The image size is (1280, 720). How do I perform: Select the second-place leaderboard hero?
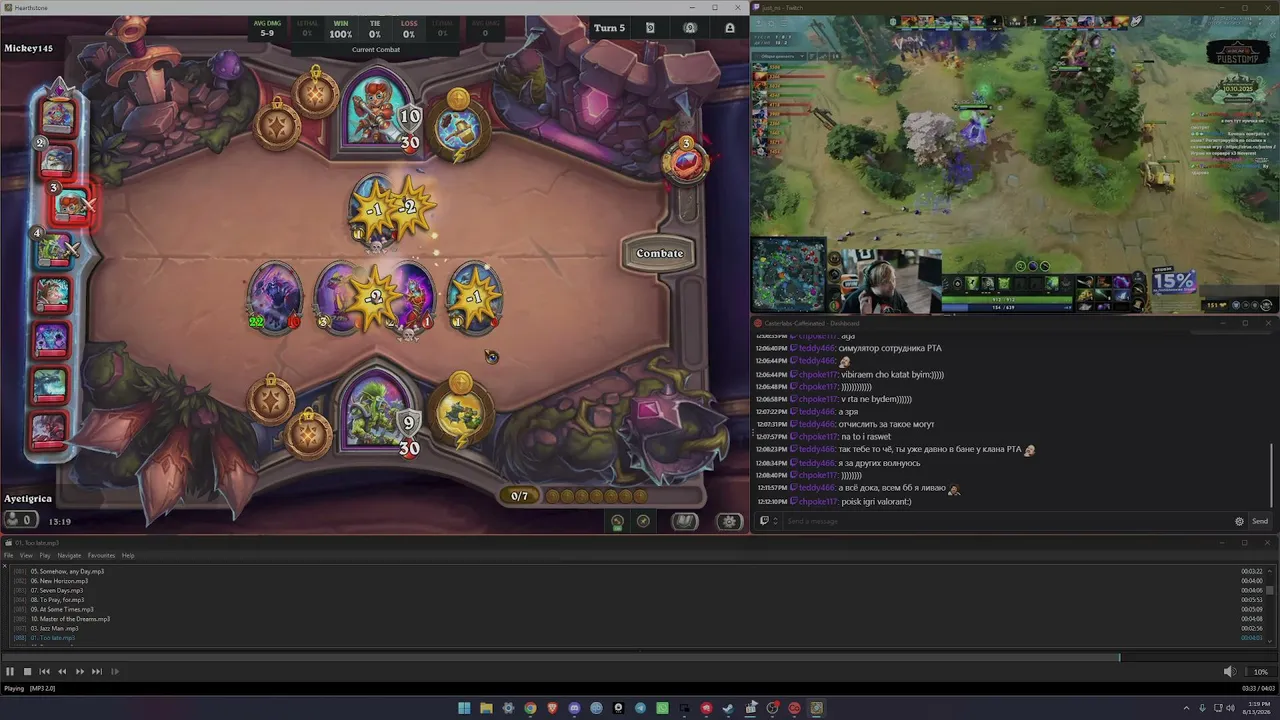[x=56, y=159]
